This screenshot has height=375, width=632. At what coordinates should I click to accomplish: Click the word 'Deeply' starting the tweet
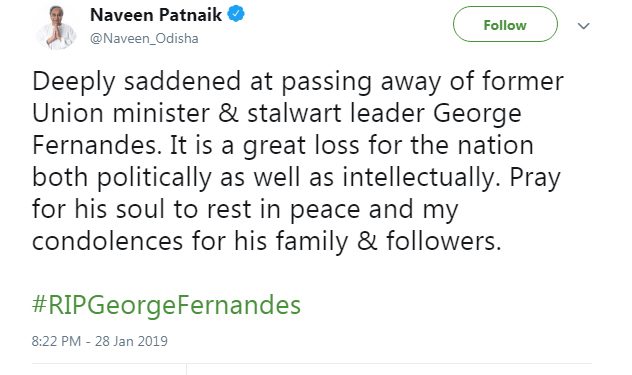(74, 82)
